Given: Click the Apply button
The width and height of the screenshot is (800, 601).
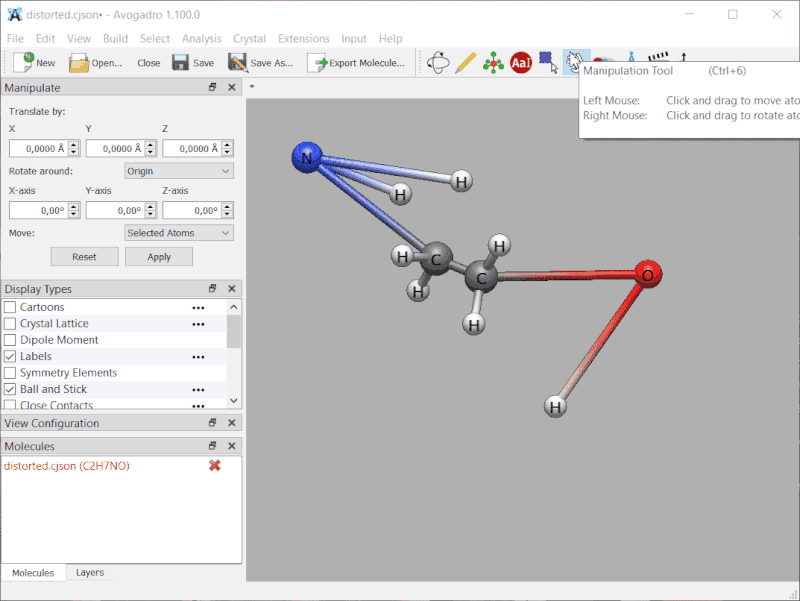Looking at the screenshot, I should [x=159, y=257].
